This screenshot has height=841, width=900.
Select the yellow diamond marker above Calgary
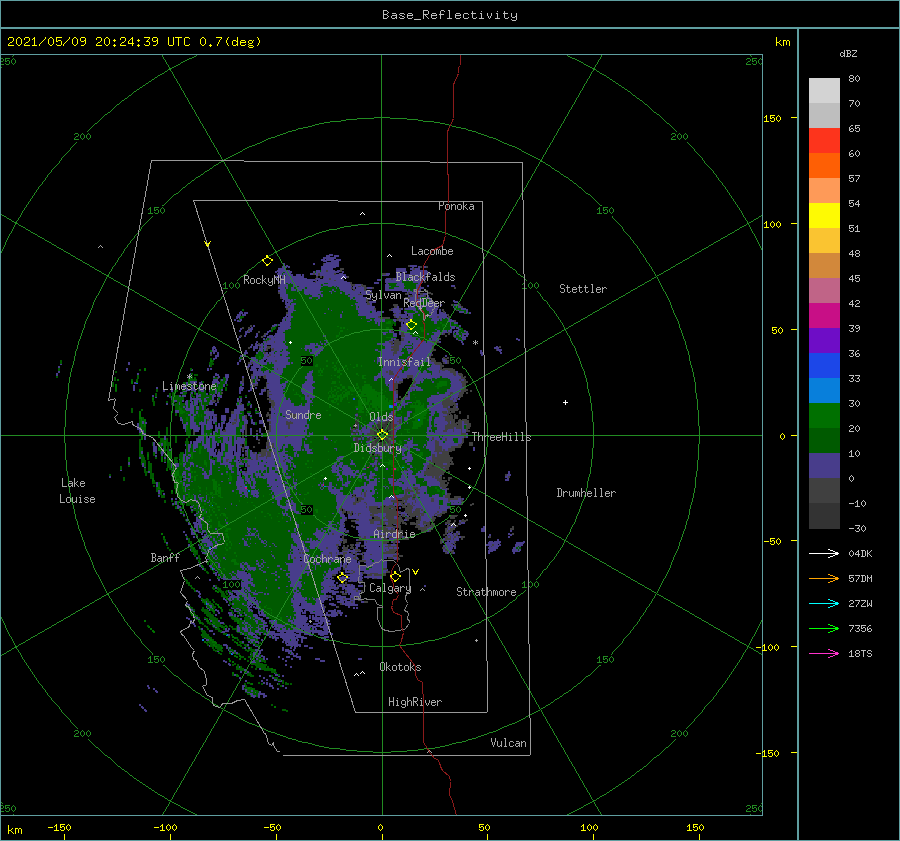[395, 576]
